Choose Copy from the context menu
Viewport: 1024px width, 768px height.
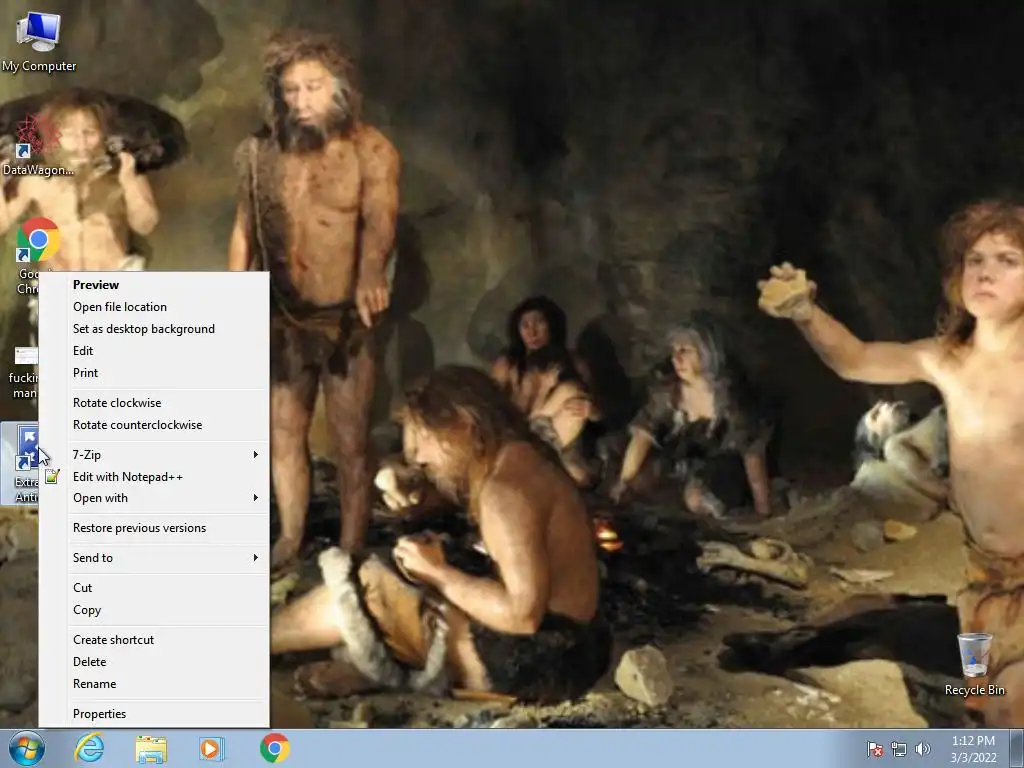click(x=154, y=610)
